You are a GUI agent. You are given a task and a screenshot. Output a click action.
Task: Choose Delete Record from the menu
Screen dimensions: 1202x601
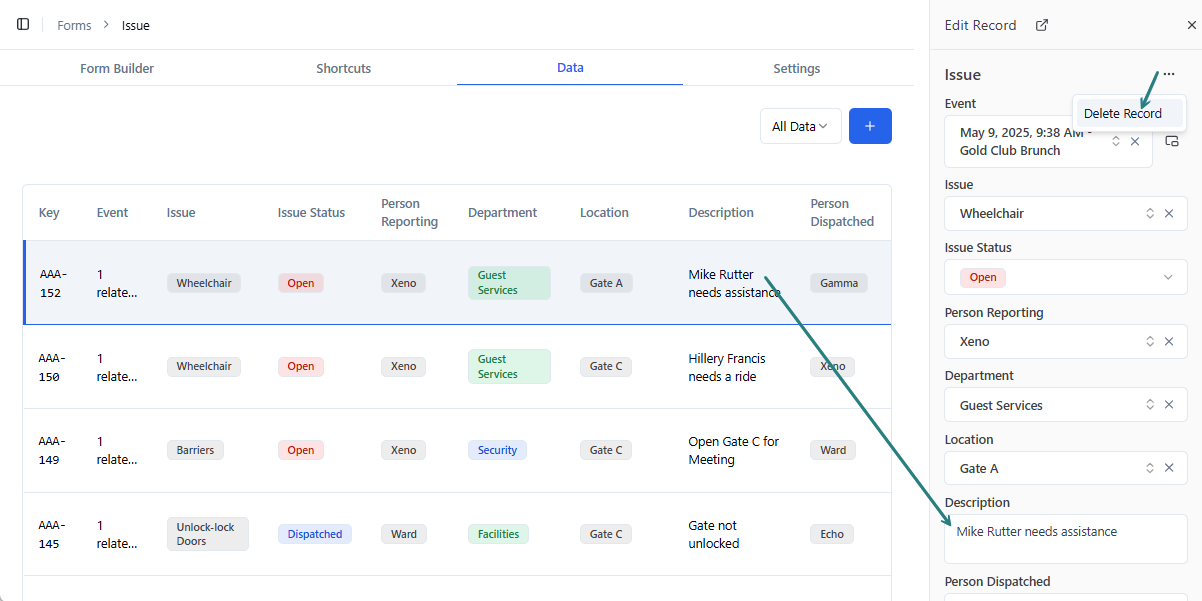pyautogui.click(x=1122, y=113)
